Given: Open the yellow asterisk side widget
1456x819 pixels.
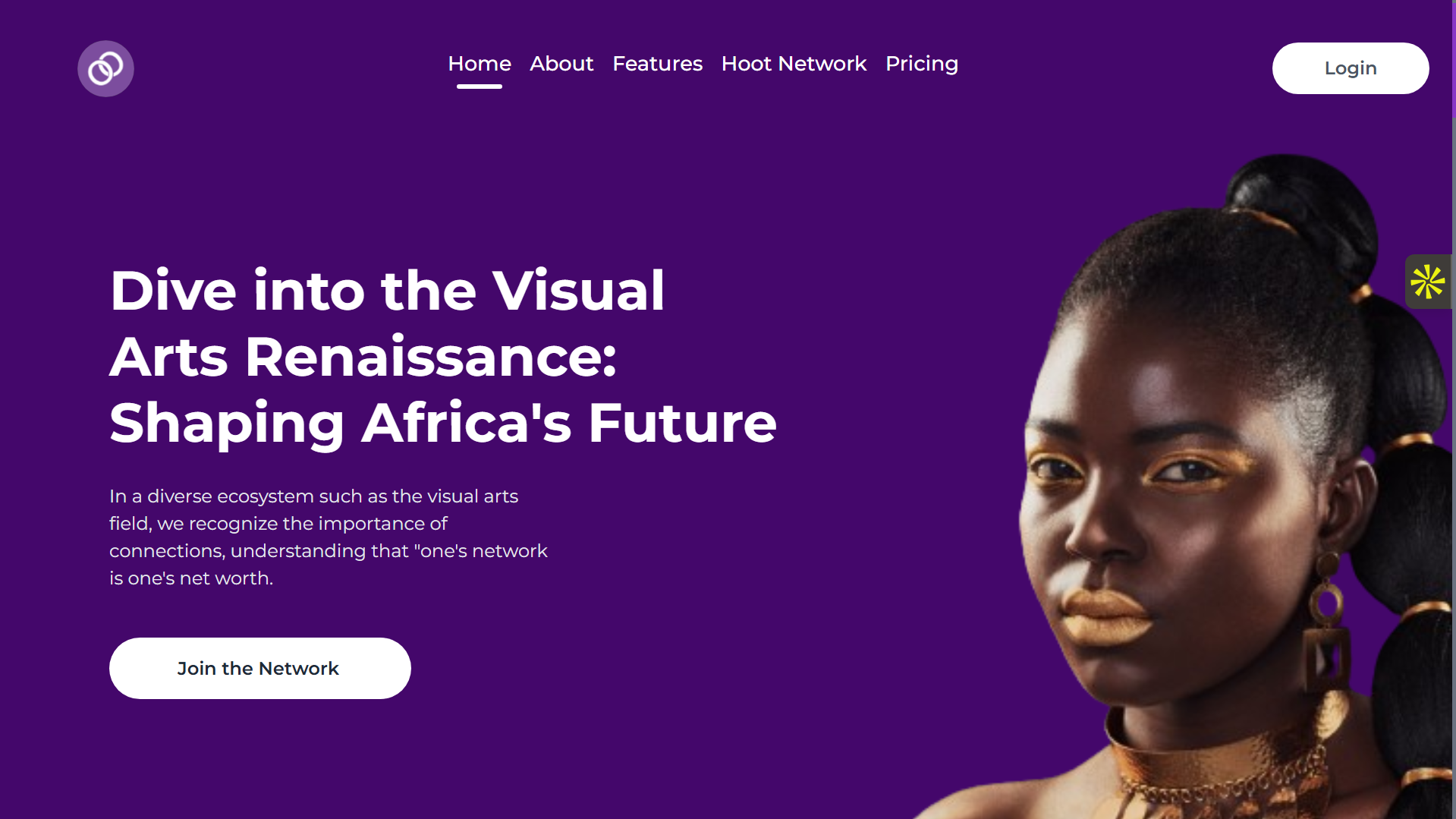Looking at the screenshot, I should click(x=1428, y=282).
